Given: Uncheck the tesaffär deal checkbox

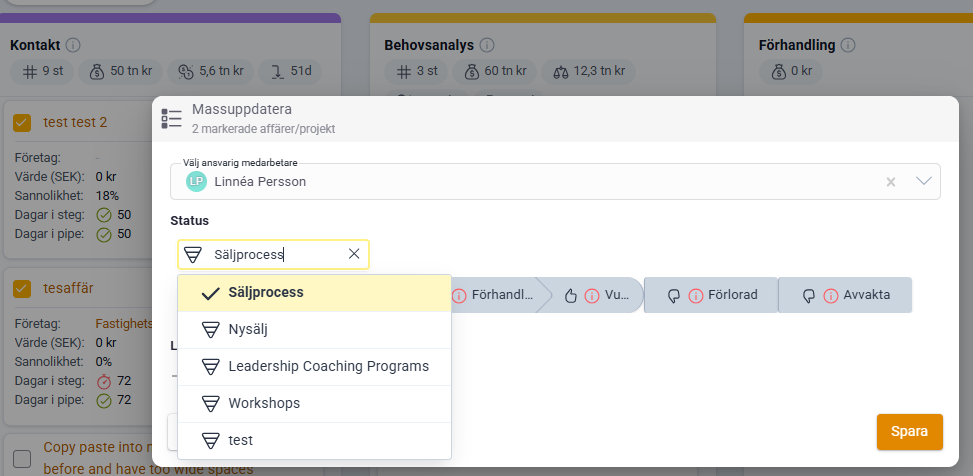Looking at the screenshot, I should click(22, 289).
